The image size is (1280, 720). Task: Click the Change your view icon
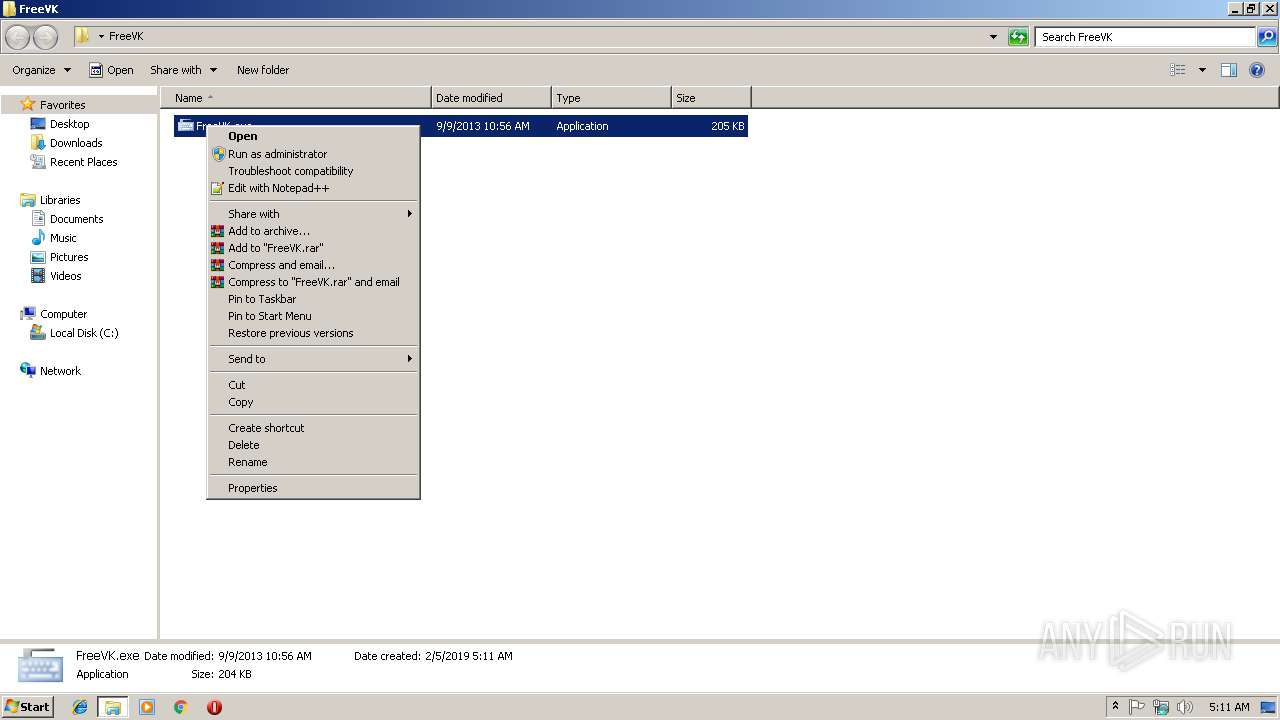[1178, 70]
